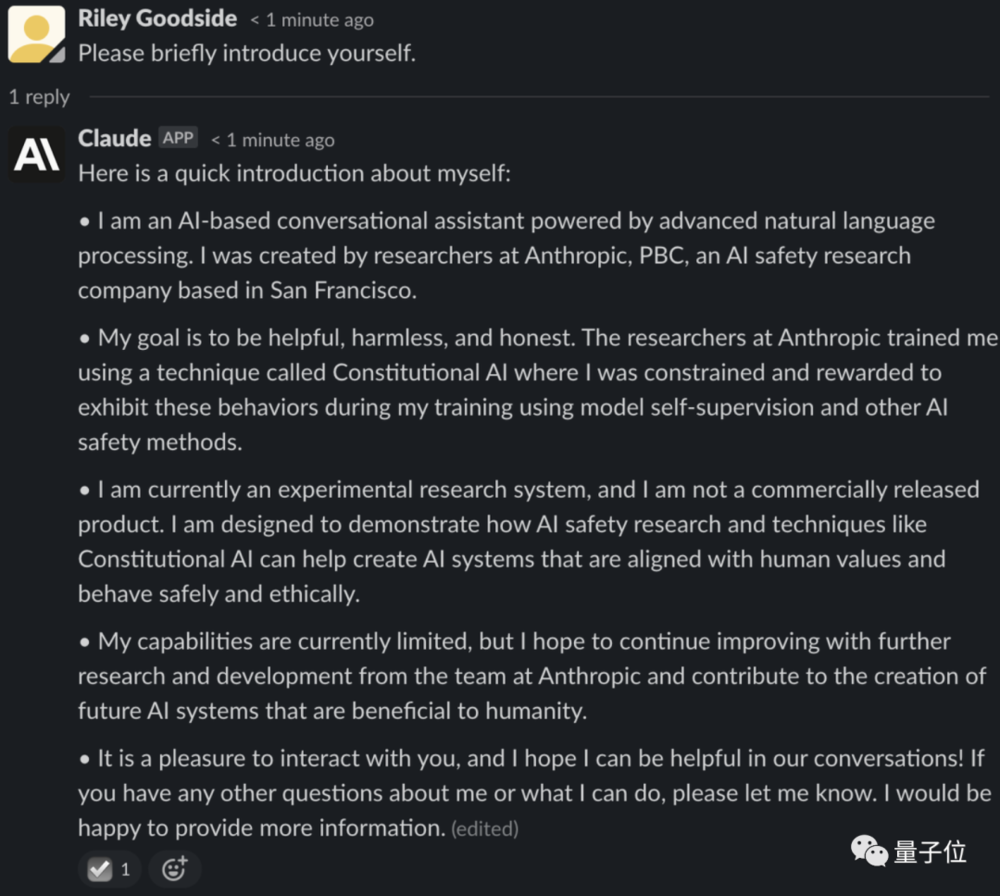This screenshot has height=896, width=1000.
Task: Open the Riley Goodside username link
Action: [x=157, y=18]
